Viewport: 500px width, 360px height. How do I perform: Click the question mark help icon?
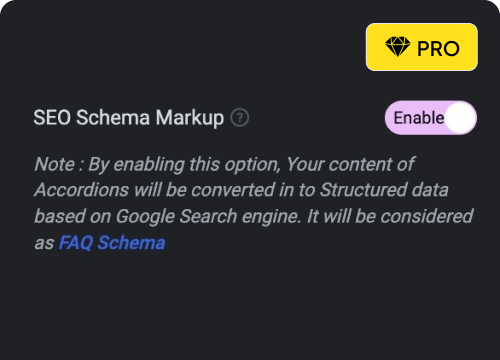240,118
